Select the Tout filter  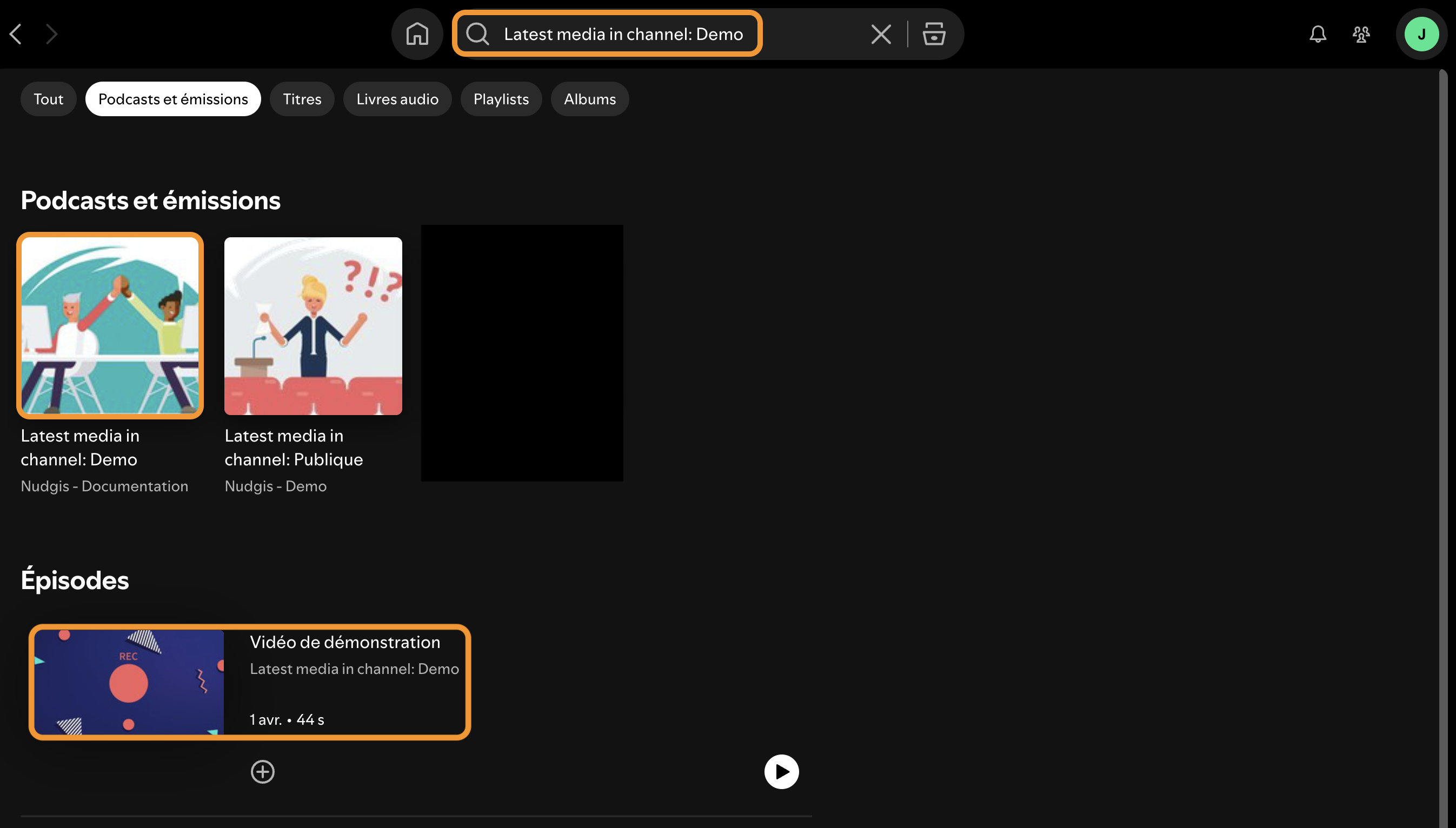click(x=48, y=99)
